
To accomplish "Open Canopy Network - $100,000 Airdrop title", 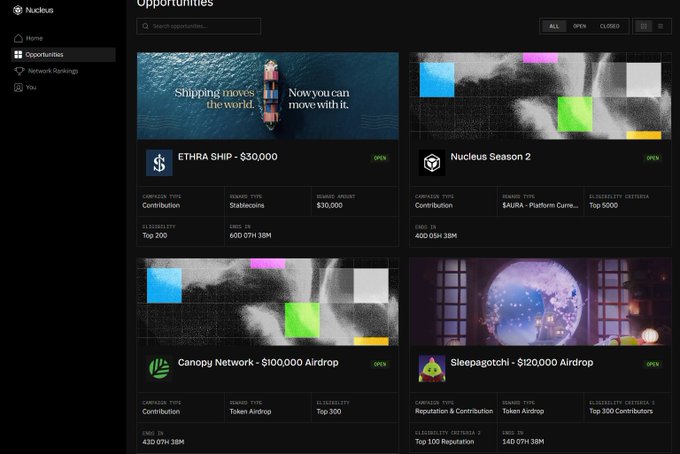I will point(258,363).
